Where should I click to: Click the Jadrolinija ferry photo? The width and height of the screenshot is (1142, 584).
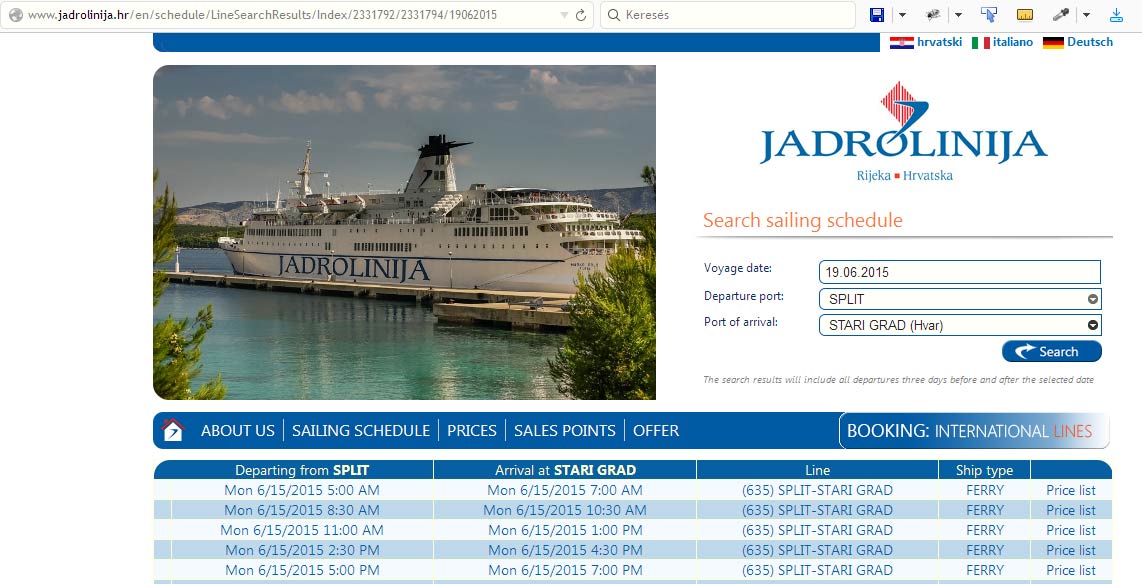point(404,232)
